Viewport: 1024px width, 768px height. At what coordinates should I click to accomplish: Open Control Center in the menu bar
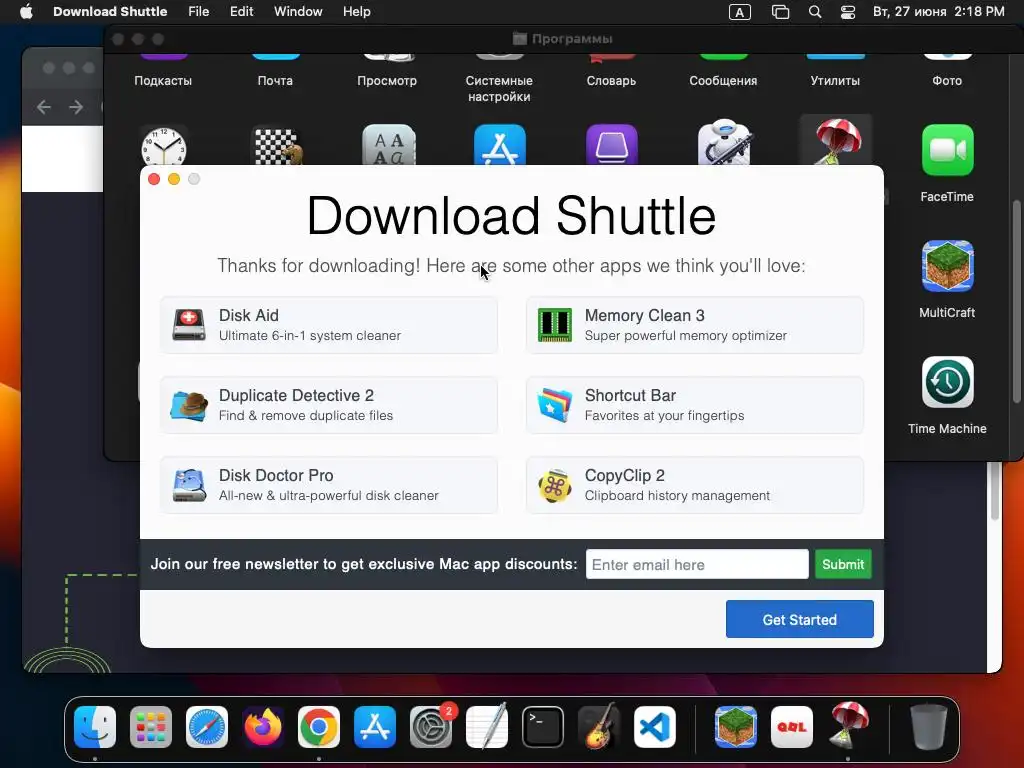[x=848, y=12]
